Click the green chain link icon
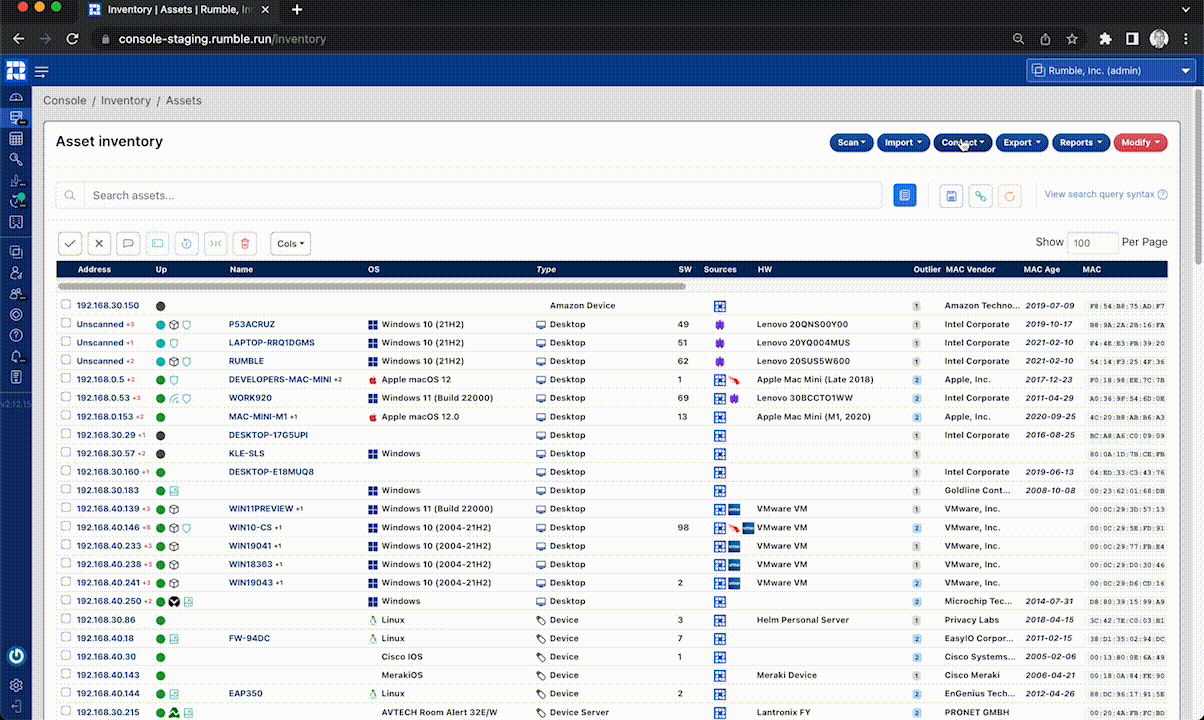Viewport: 1204px width, 720px height. click(980, 196)
